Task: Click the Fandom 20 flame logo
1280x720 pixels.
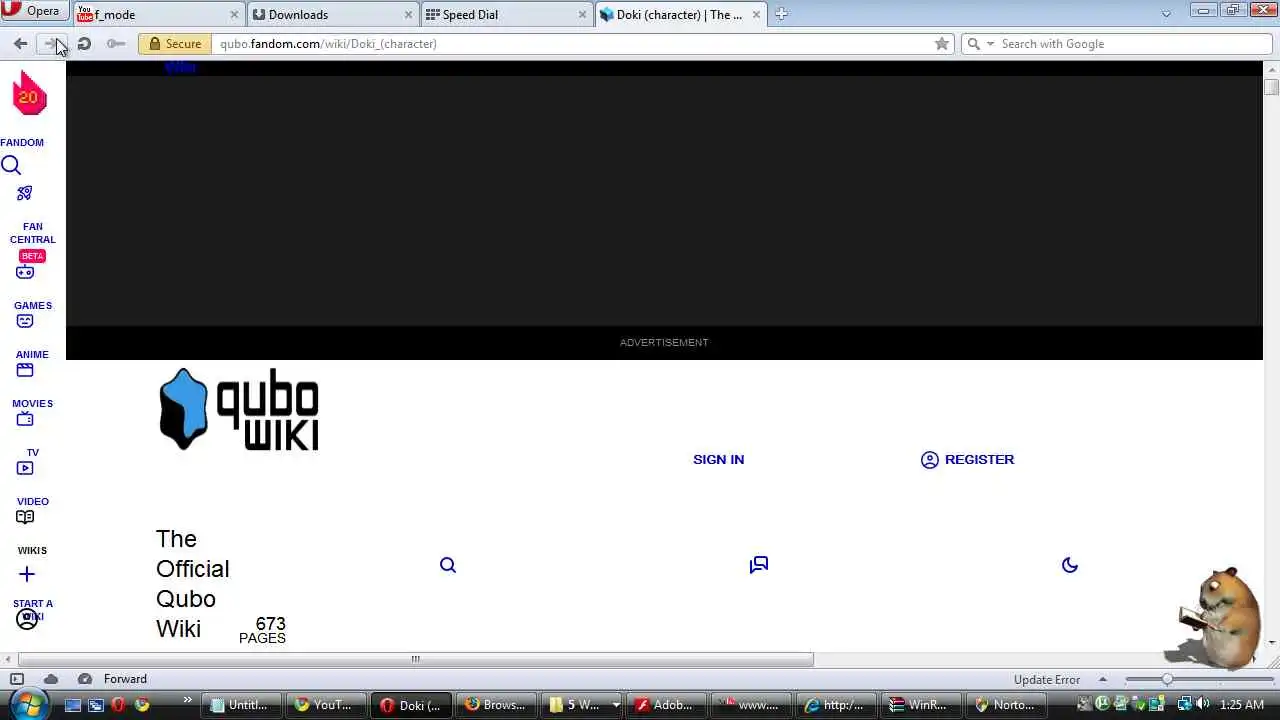Action: coord(29,95)
